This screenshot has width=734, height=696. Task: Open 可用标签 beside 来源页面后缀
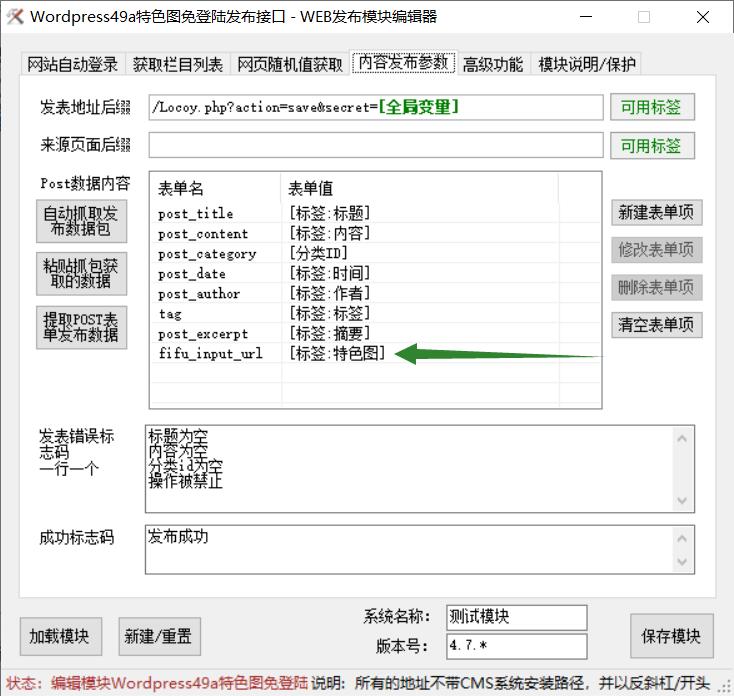click(652, 146)
